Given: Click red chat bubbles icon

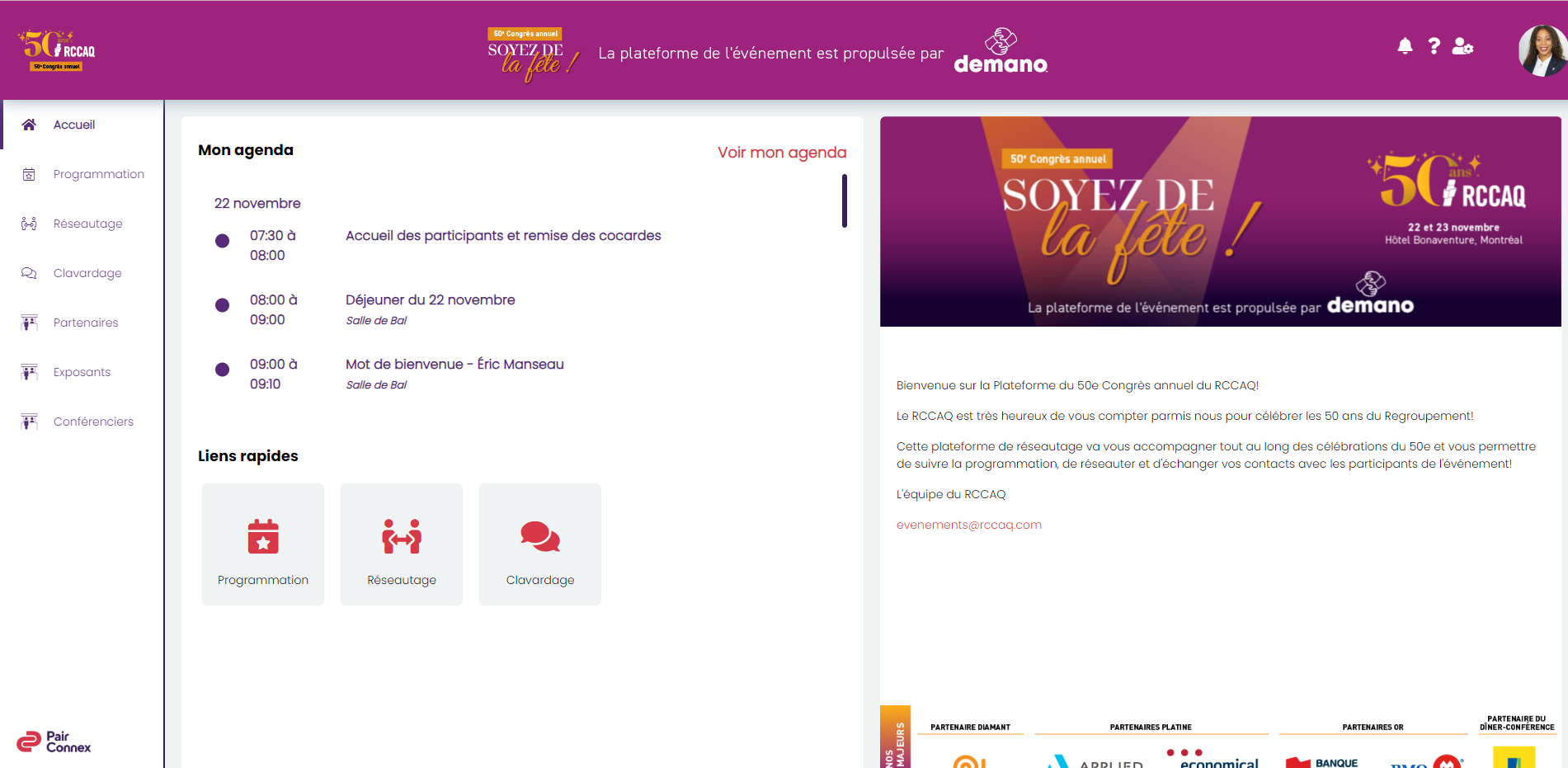Looking at the screenshot, I should (540, 536).
